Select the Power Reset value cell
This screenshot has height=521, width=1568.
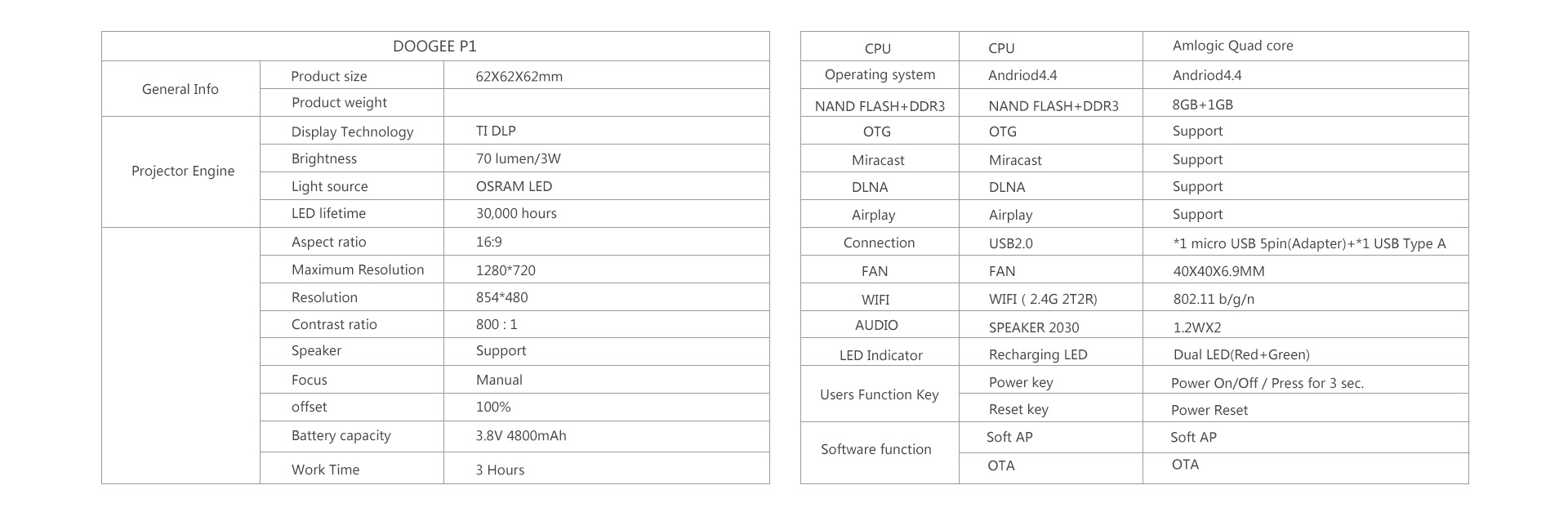click(x=1209, y=410)
